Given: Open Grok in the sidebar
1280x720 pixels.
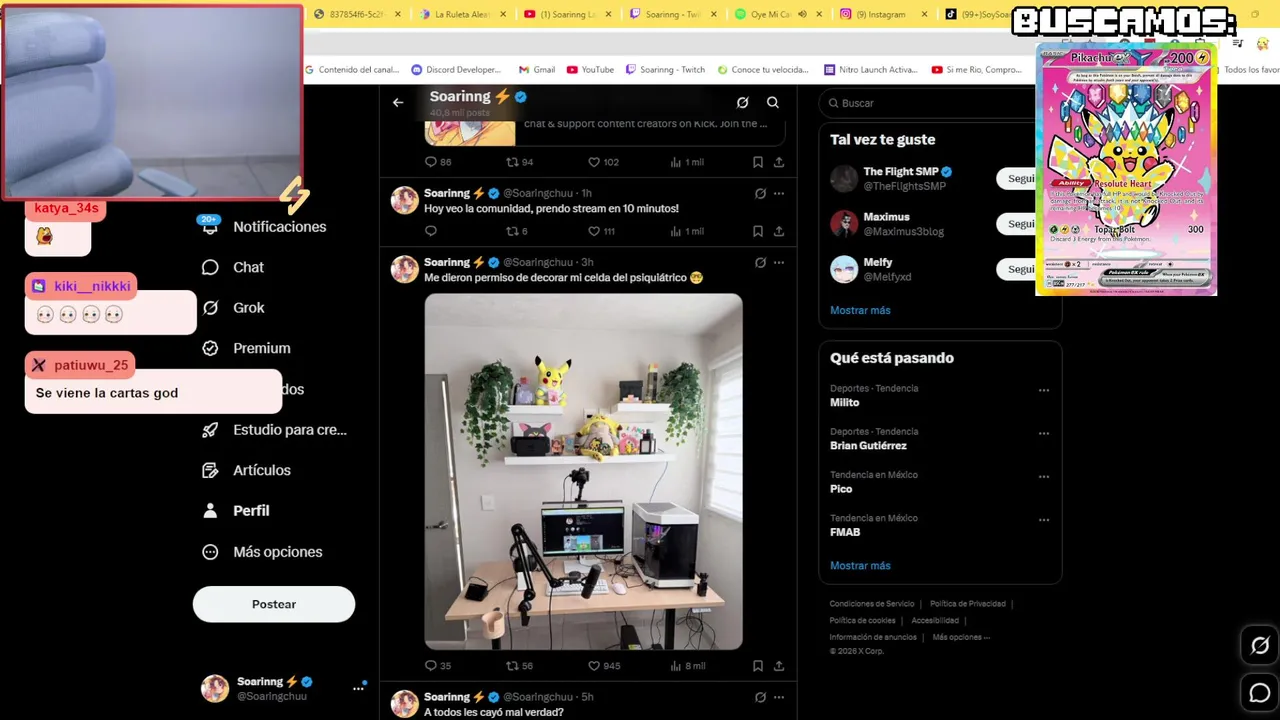Looking at the screenshot, I should click(233, 308).
